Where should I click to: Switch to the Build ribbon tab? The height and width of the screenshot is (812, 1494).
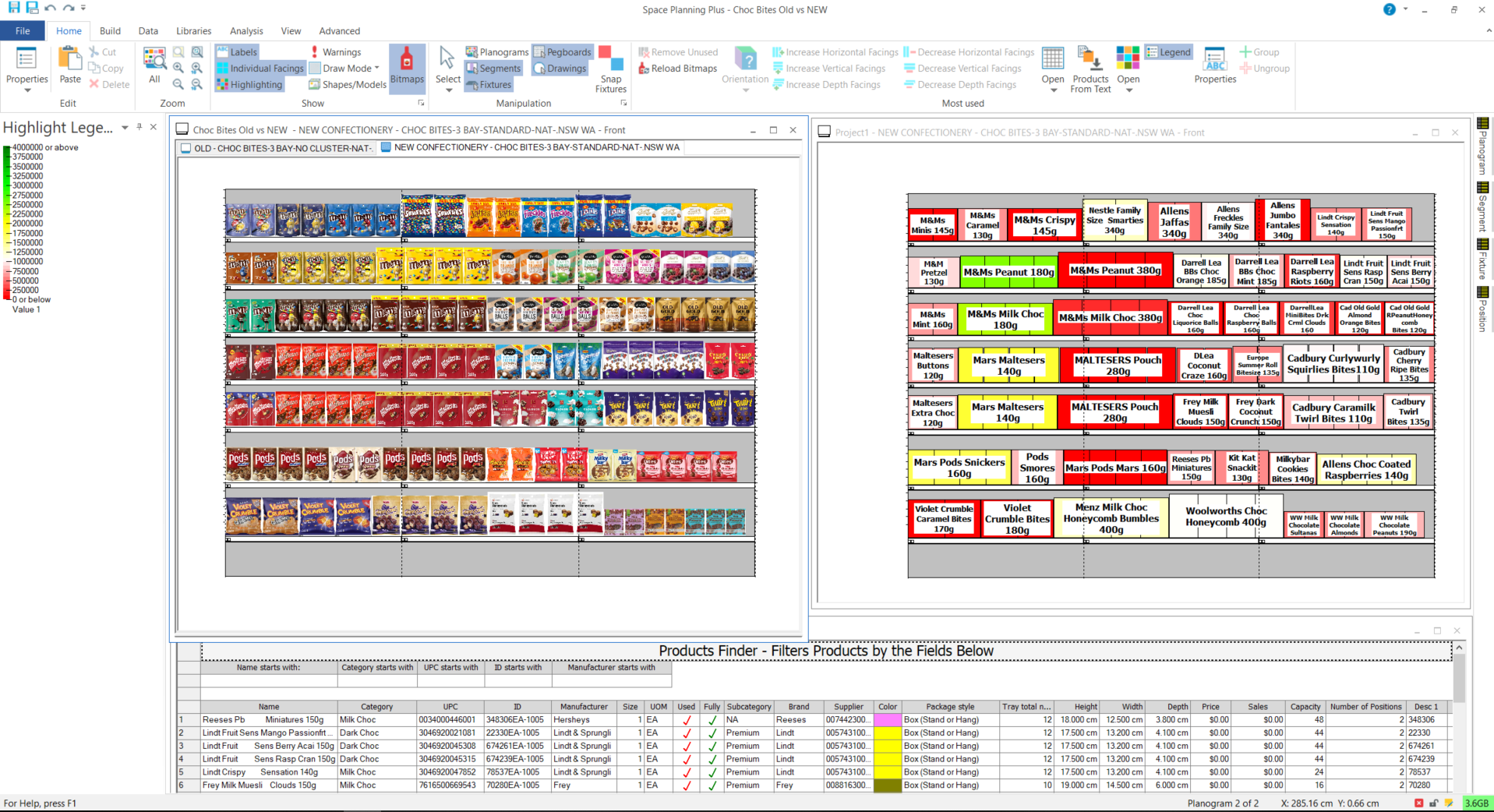(110, 31)
